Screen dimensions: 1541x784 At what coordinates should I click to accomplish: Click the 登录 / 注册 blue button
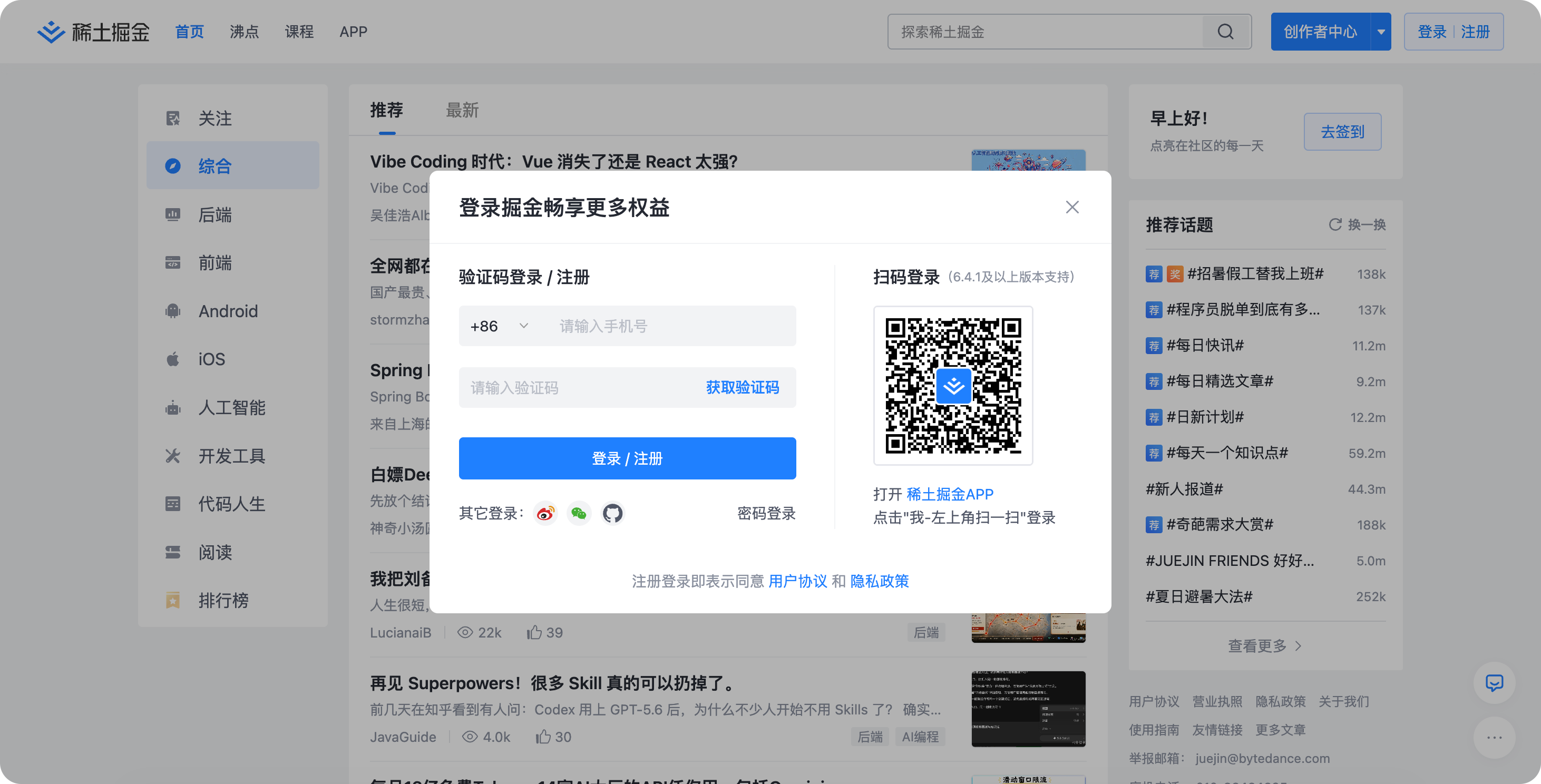(627, 458)
